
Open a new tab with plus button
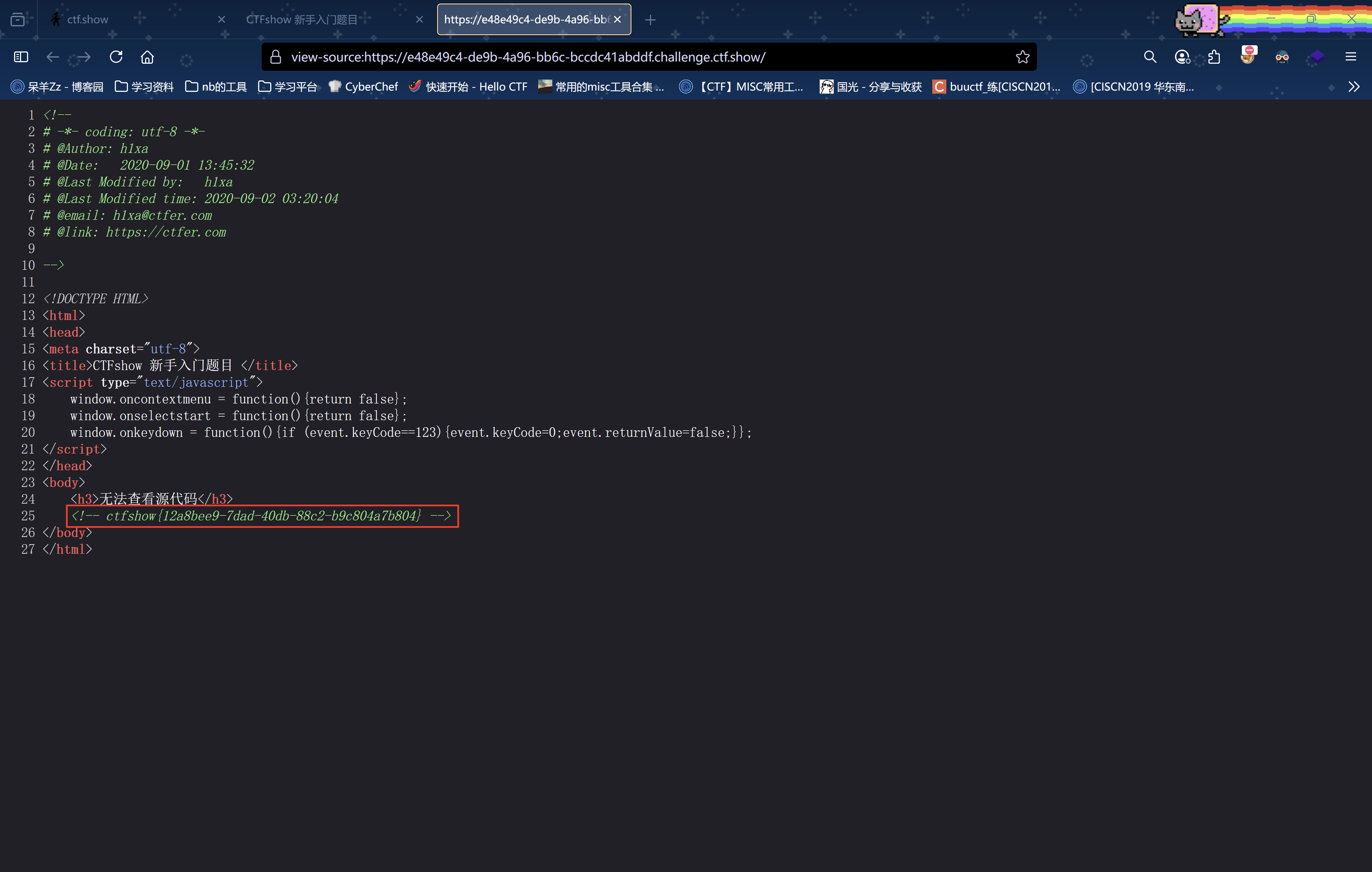point(650,20)
